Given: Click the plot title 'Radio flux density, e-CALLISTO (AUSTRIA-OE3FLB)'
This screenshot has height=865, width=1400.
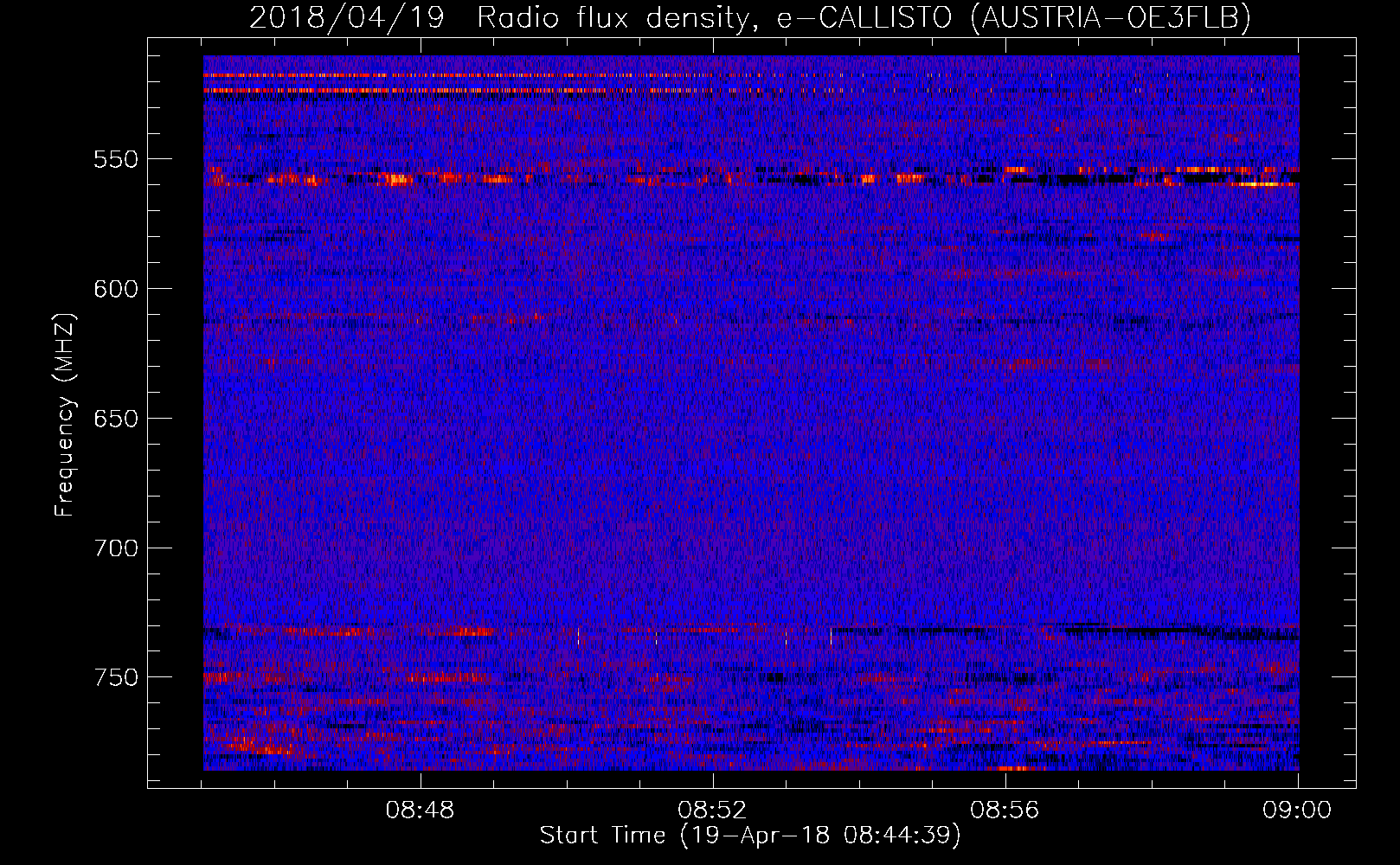Looking at the screenshot, I should tap(864, 17).
